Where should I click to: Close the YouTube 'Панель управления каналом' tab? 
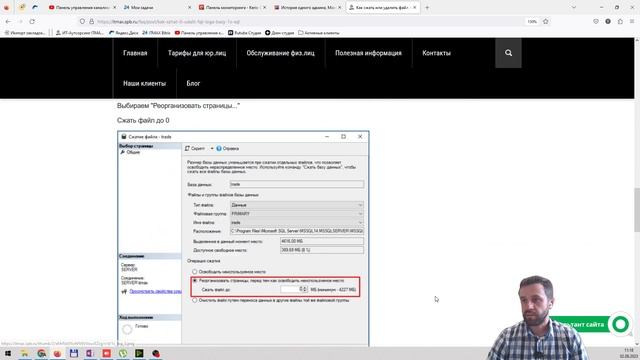pyautogui.click(x=114, y=7)
